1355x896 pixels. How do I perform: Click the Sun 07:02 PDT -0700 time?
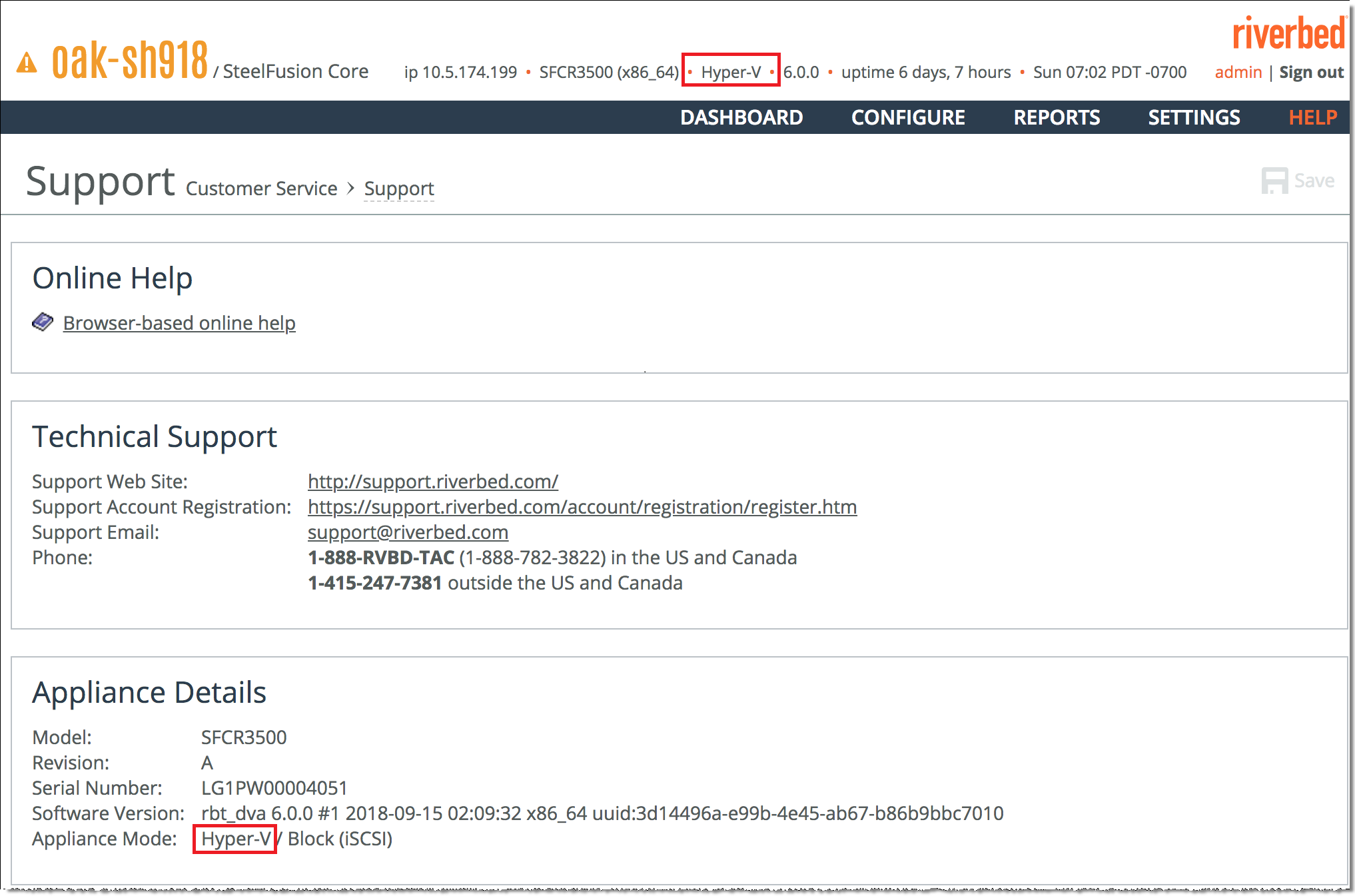[x=1110, y=72]
